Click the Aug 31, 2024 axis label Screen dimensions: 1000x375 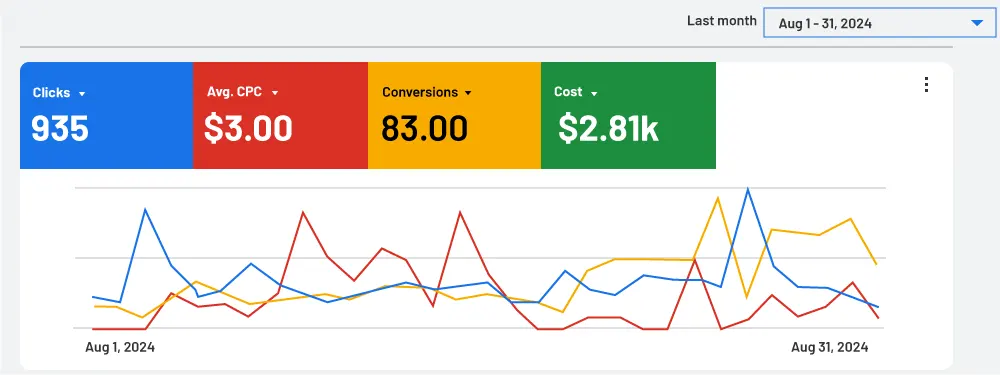pos(830,348)
